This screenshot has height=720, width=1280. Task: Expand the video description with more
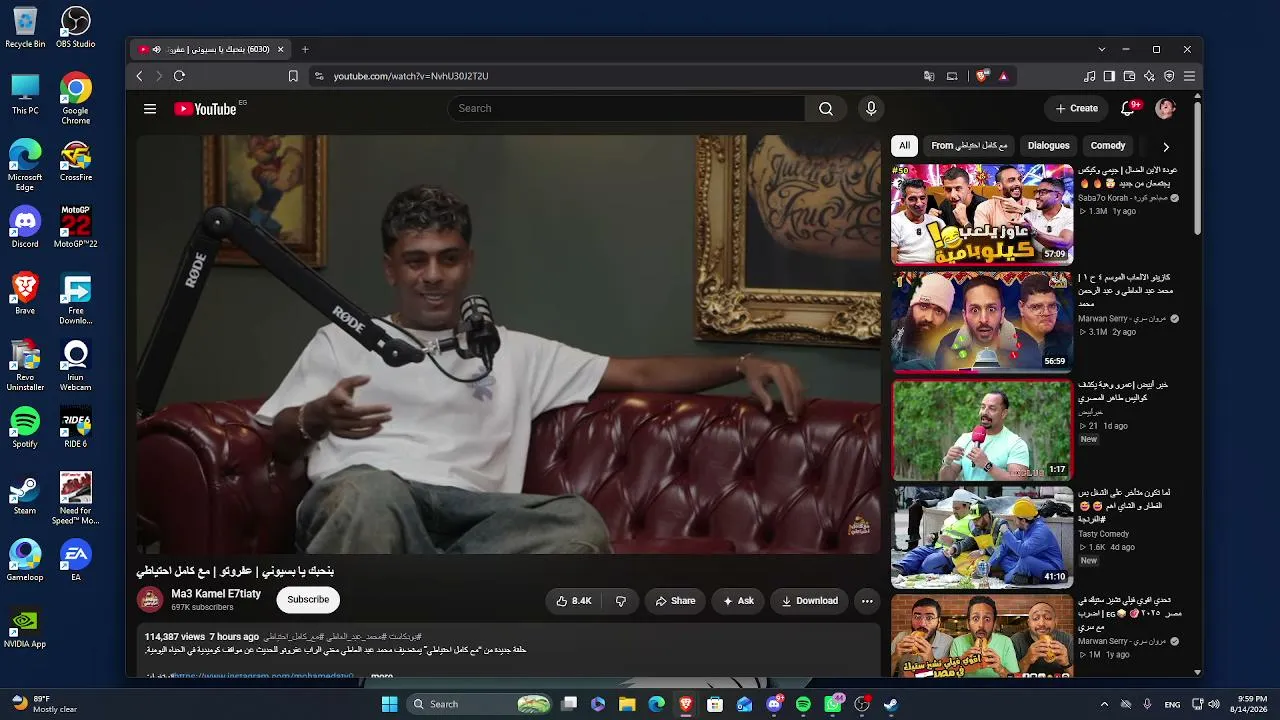[x=382, y=676]
